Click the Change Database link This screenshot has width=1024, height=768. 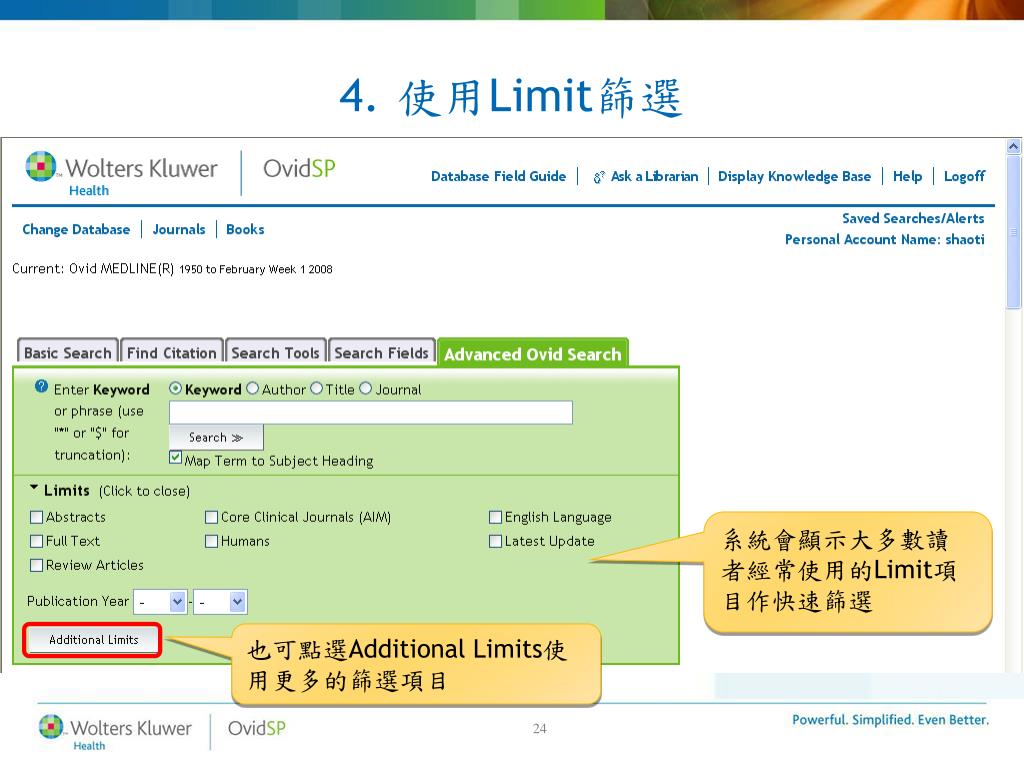click(76, 230)
